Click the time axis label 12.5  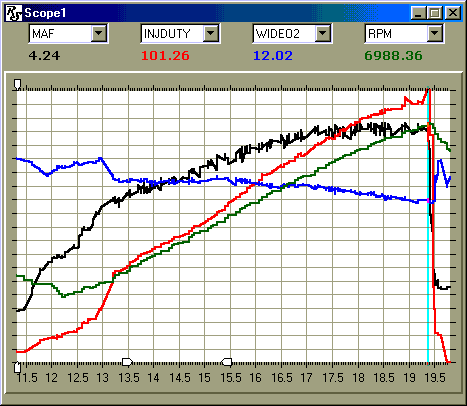[x=78, y=378]
